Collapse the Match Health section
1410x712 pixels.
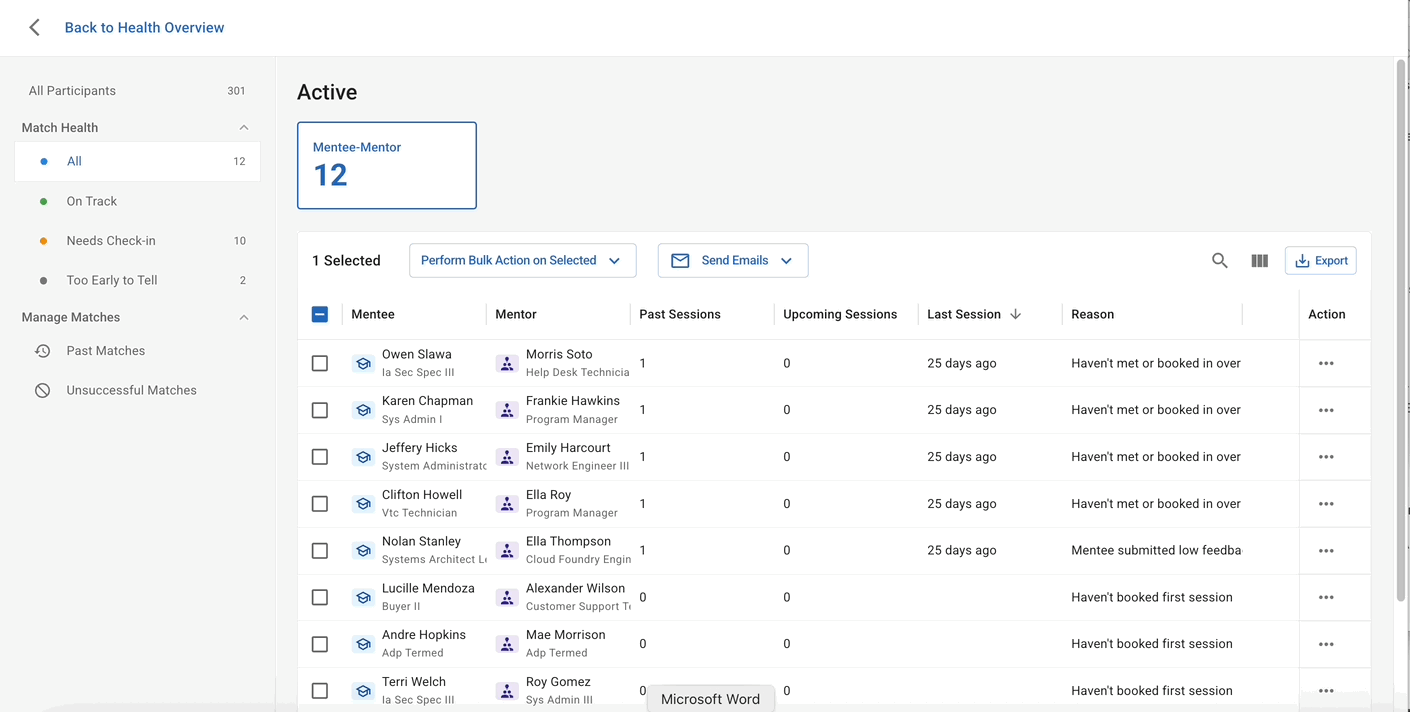[x=244, y=128]
